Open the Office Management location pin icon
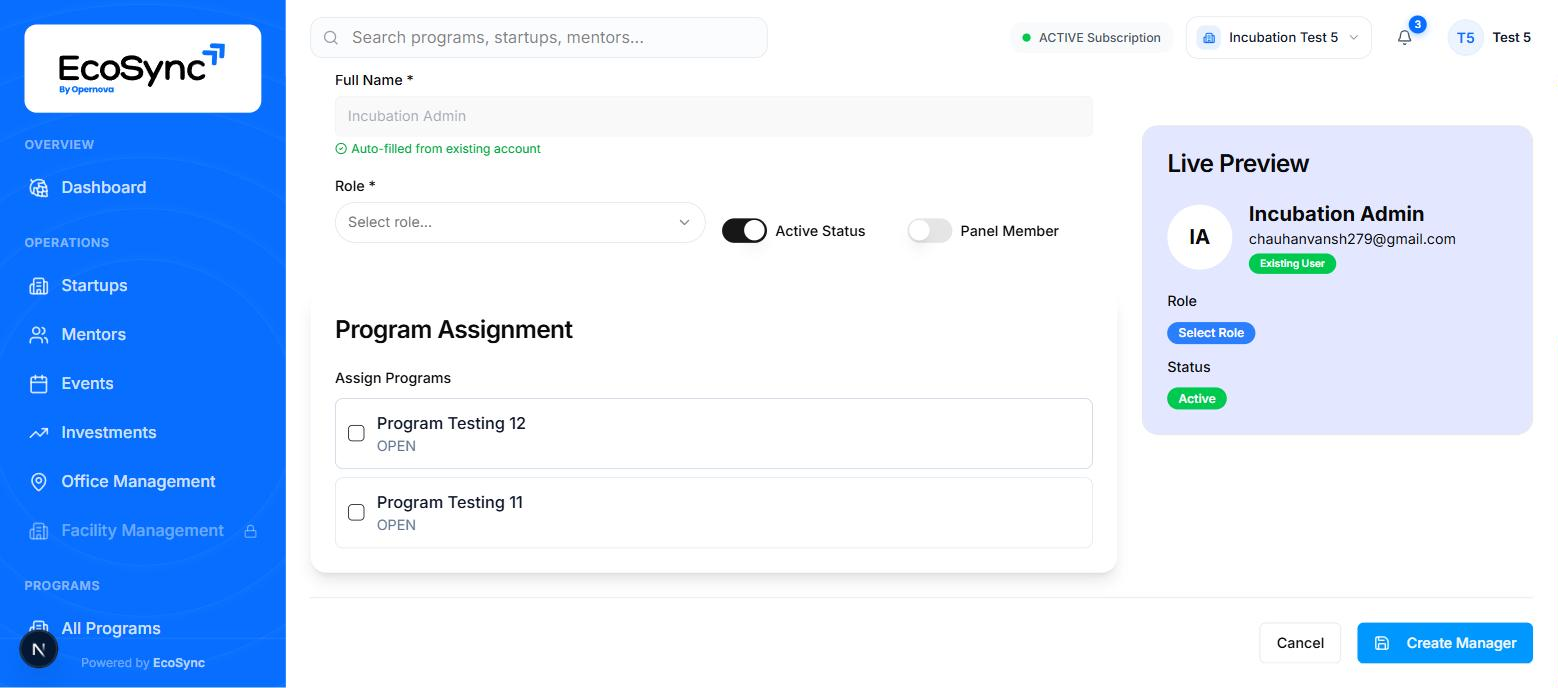 [x=39, y=482]
